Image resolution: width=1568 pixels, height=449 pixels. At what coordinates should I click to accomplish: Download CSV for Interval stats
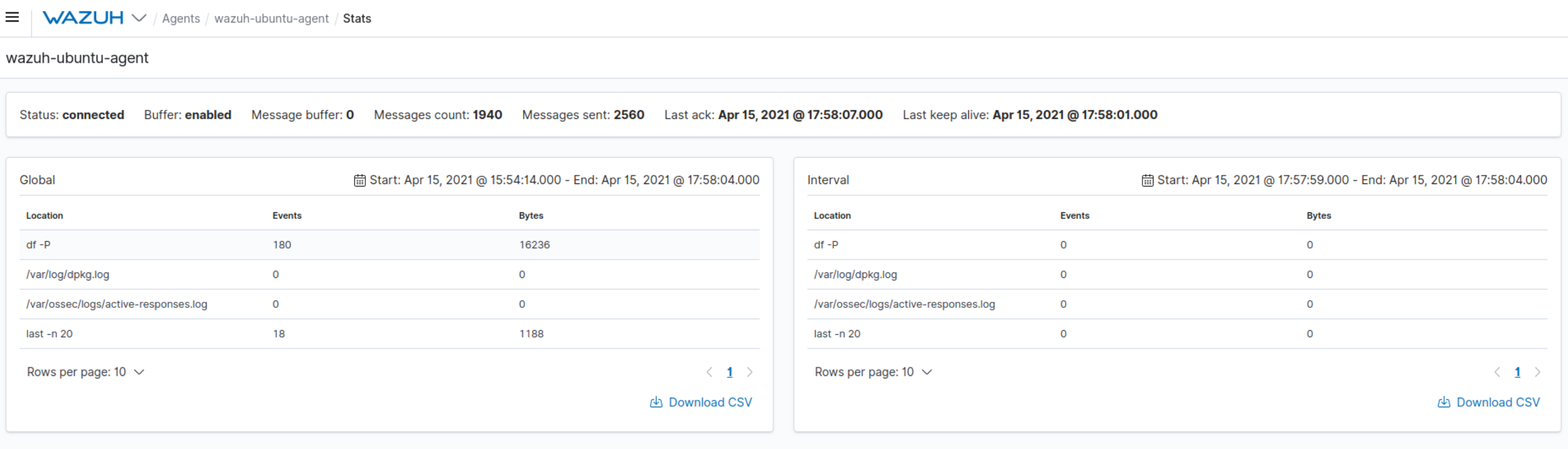click(1489, 402)
